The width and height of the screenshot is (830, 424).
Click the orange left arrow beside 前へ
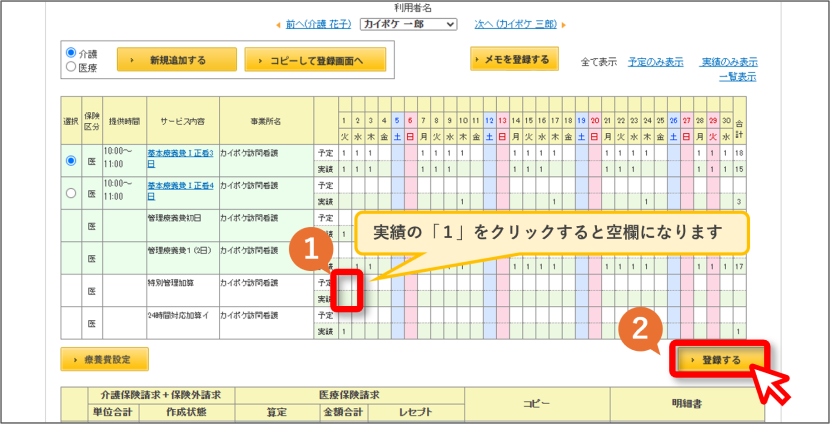[279, 25]
